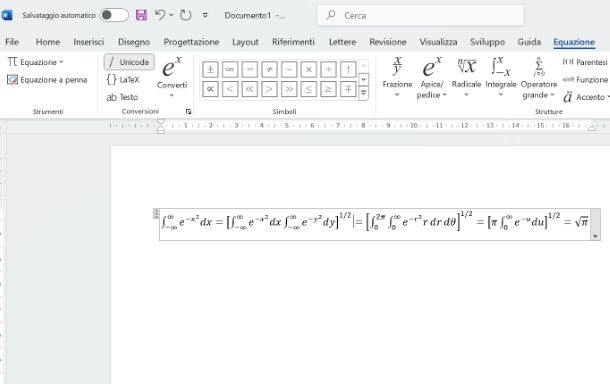The width and height of the screenshot is (610, 384).
Task: Insert the equals symbol
Action: coord(250,70)
